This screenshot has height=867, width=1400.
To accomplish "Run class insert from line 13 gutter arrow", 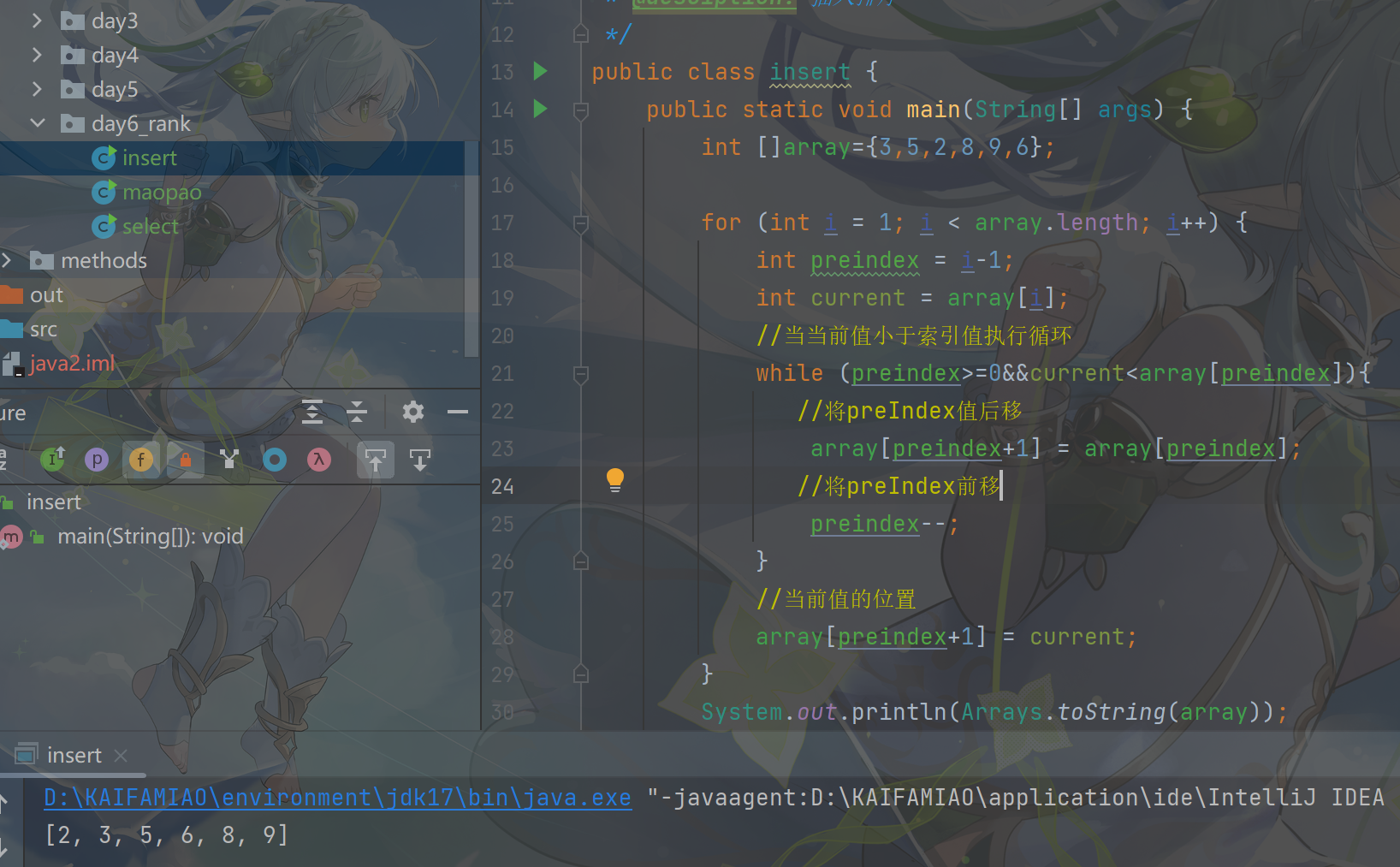I will (540, 71).
